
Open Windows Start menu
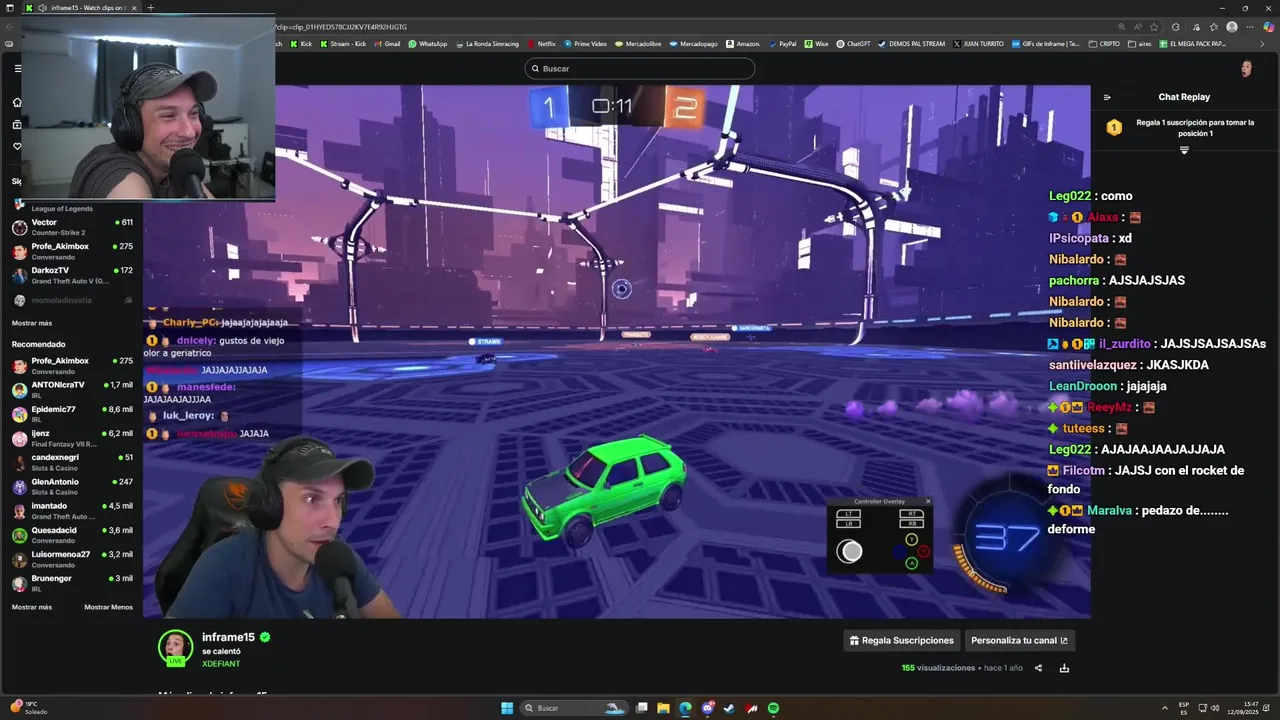[507, 708]
